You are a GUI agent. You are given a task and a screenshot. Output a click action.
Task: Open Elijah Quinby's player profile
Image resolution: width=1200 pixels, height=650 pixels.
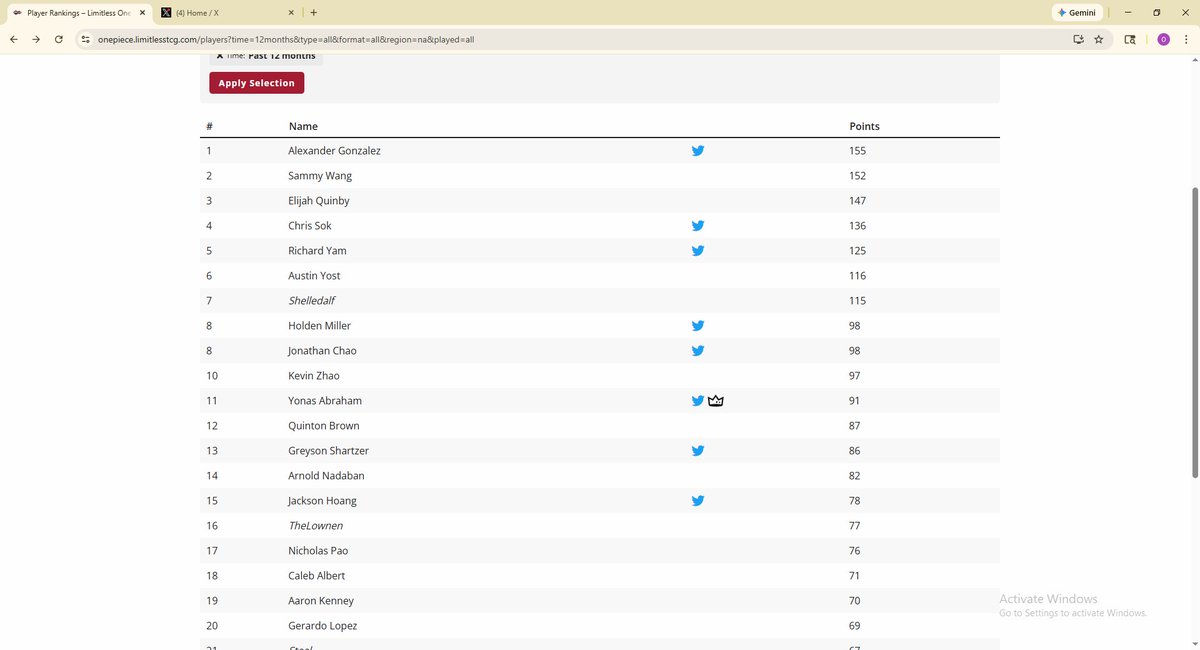(x=319, y=201)
